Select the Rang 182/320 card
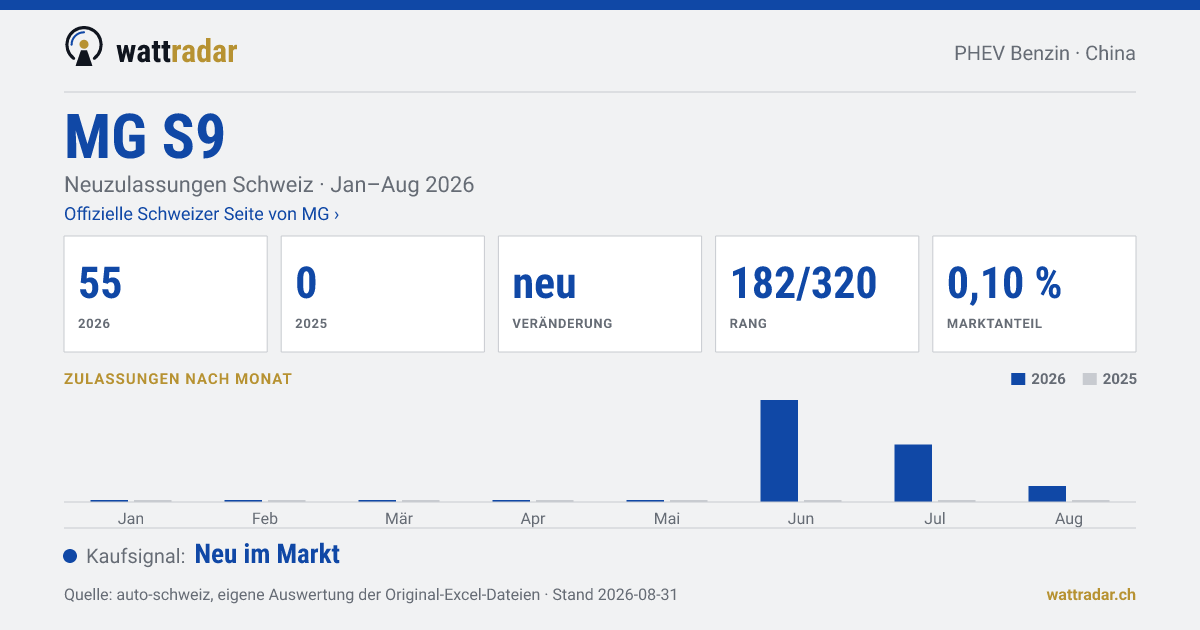The image size is (1200, 630). coord(816,294)
